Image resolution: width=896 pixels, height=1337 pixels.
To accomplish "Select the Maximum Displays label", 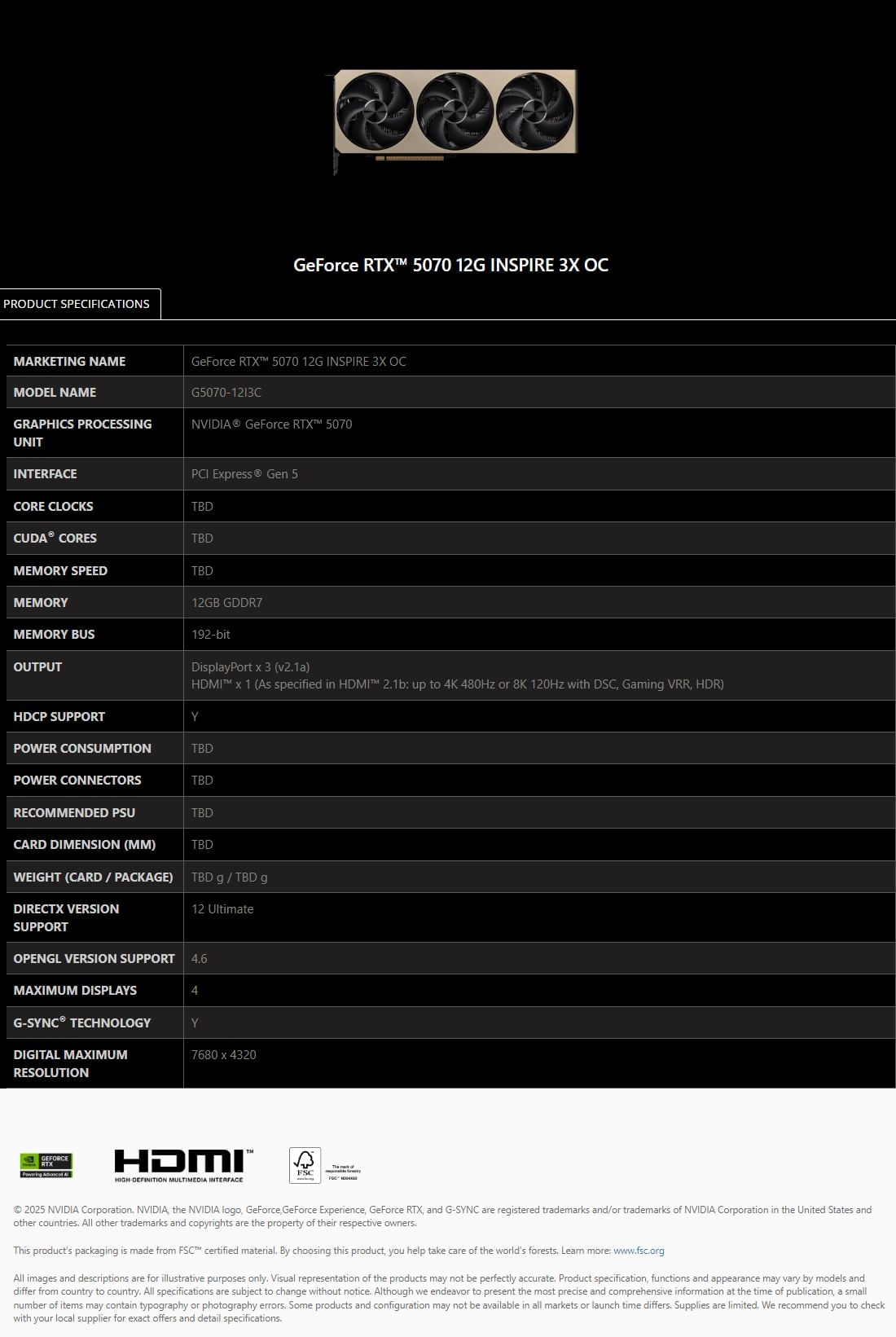I will [x=75, y=990].
